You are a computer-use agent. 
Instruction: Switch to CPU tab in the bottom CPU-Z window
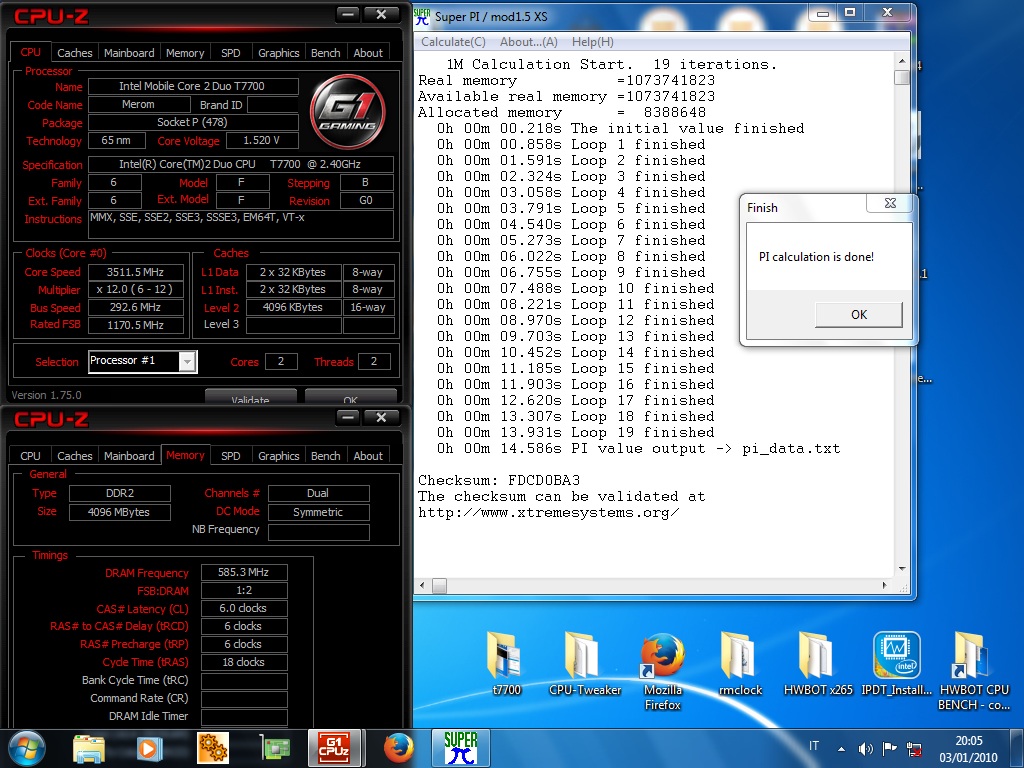tap(30, 456)
